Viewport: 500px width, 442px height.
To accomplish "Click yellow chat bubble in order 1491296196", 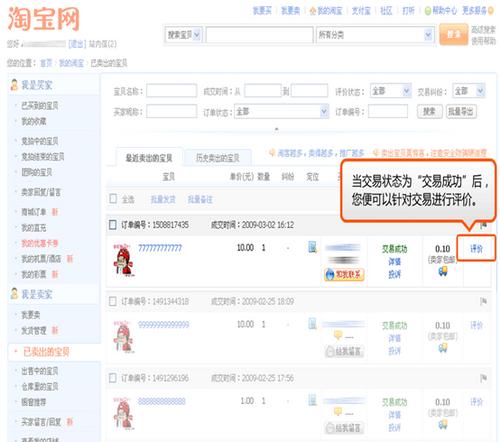I will [338, 411].
